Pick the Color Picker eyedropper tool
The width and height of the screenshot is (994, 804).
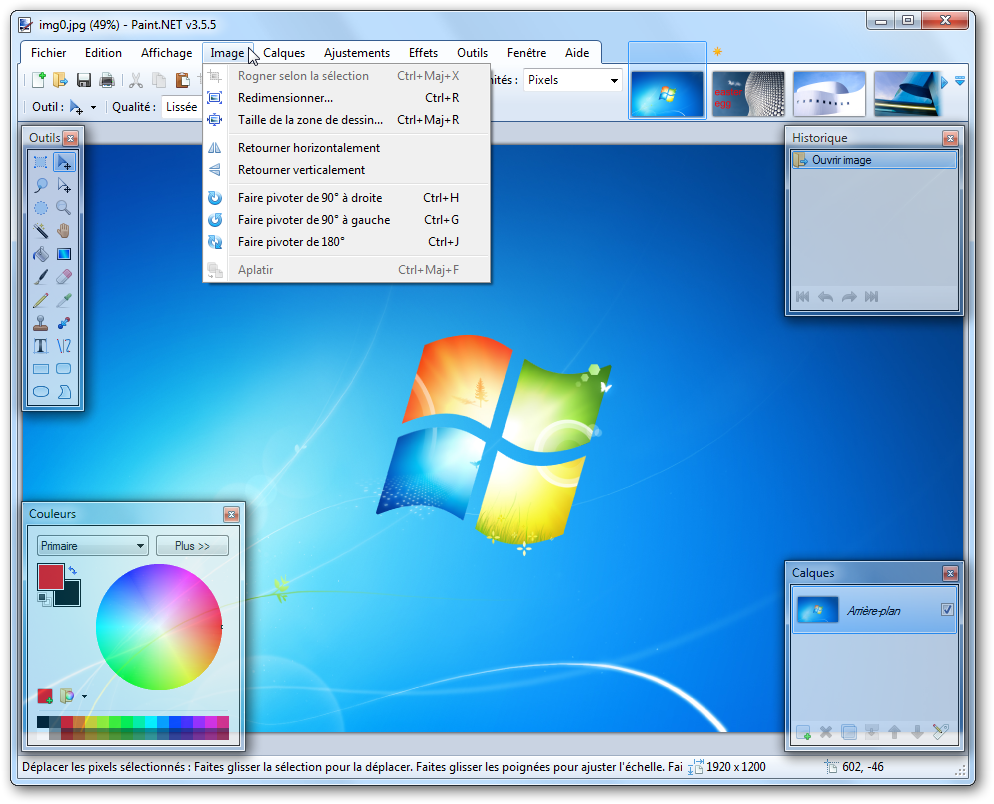click(x=64, y=300)
